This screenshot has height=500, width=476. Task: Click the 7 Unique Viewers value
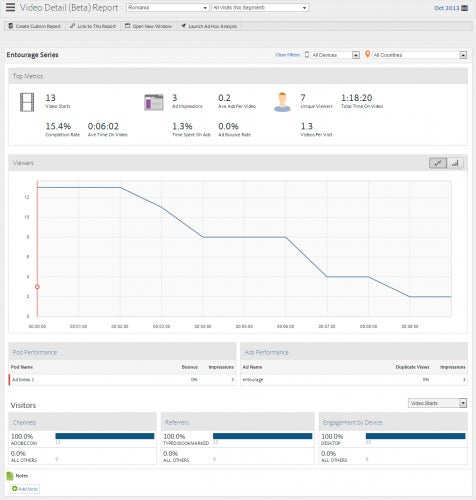[x=303, y=98]
